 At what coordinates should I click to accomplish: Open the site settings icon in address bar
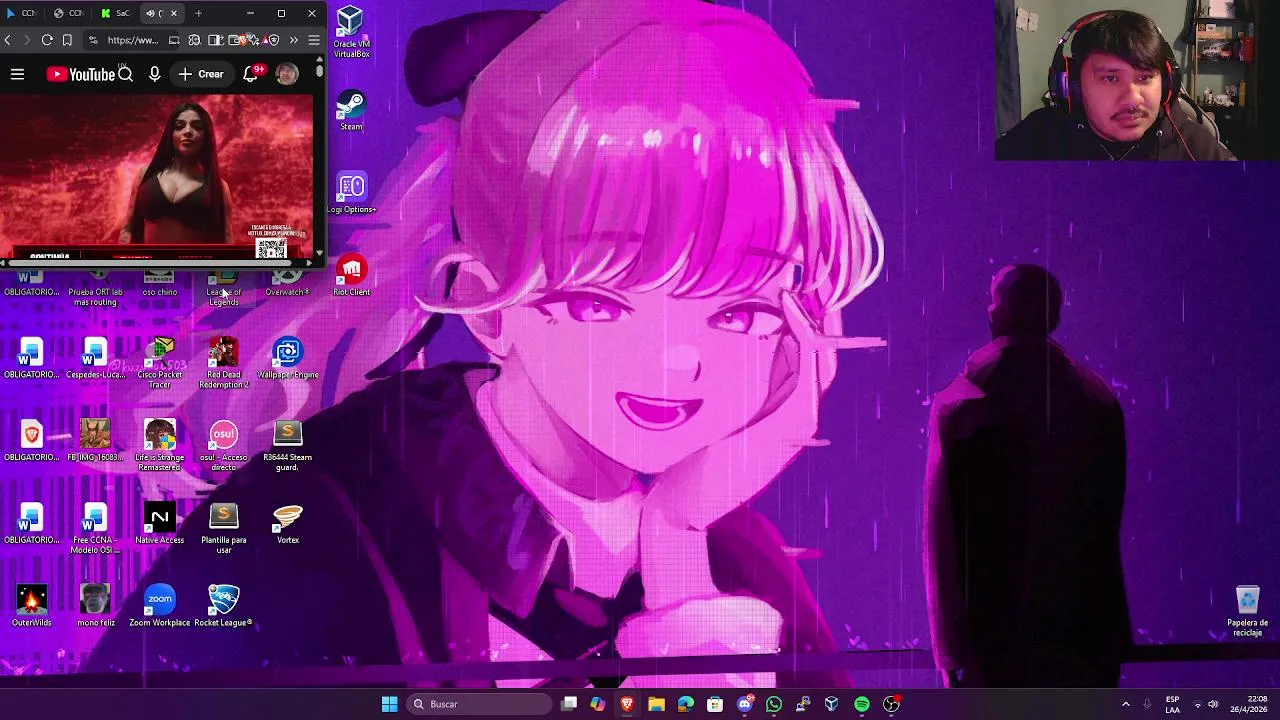point(93,40)
